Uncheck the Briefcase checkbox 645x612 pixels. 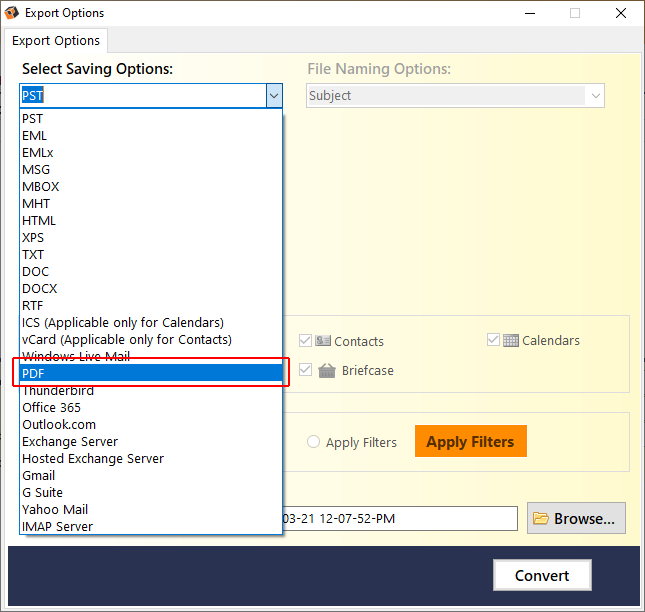point(305,370)
